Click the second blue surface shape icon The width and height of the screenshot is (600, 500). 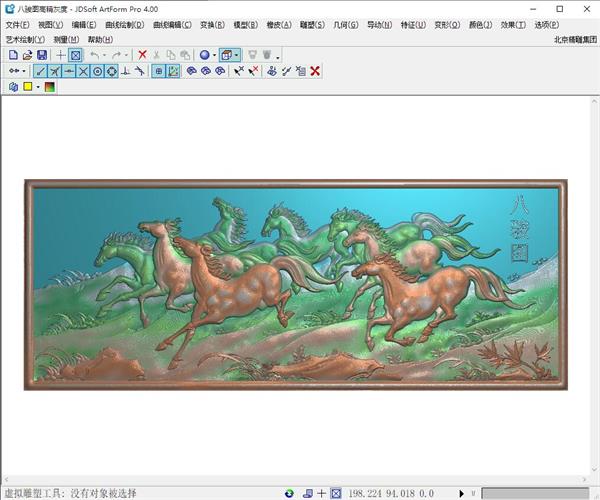(206, 71)
